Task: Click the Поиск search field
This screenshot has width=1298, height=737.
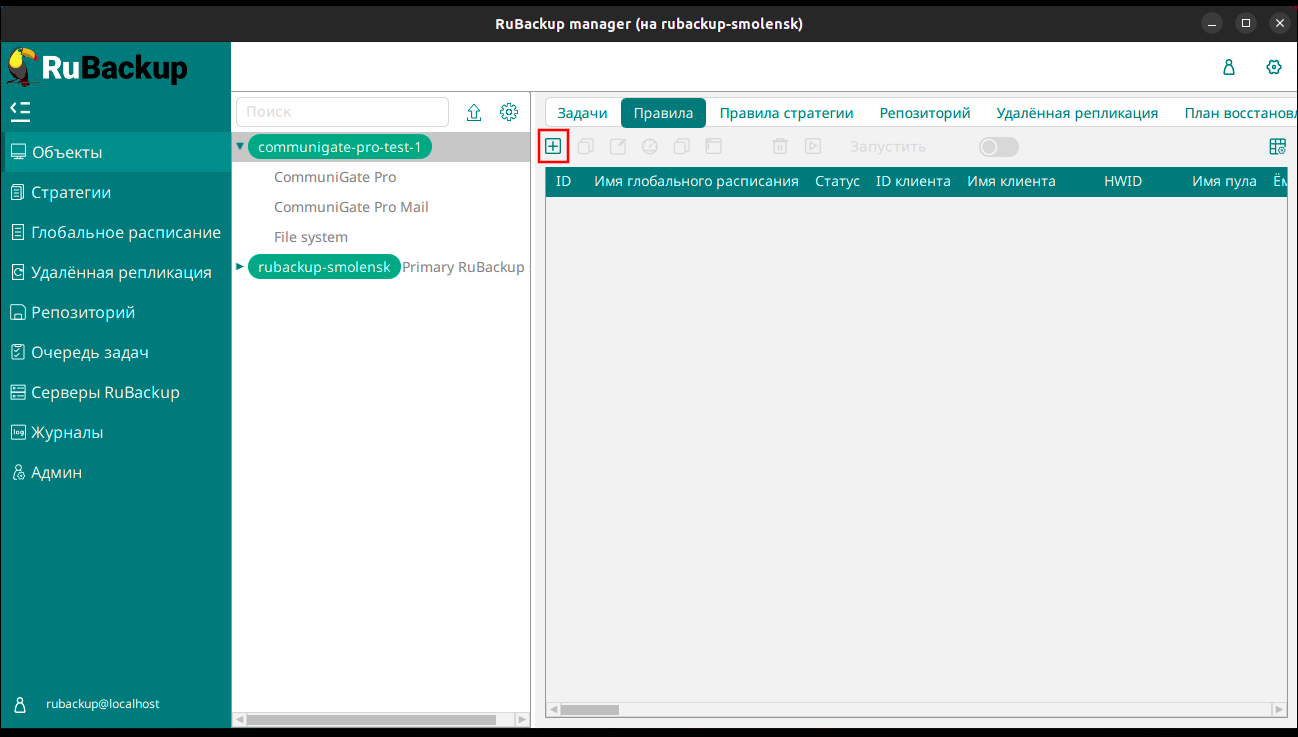Action: click(342, 112)
